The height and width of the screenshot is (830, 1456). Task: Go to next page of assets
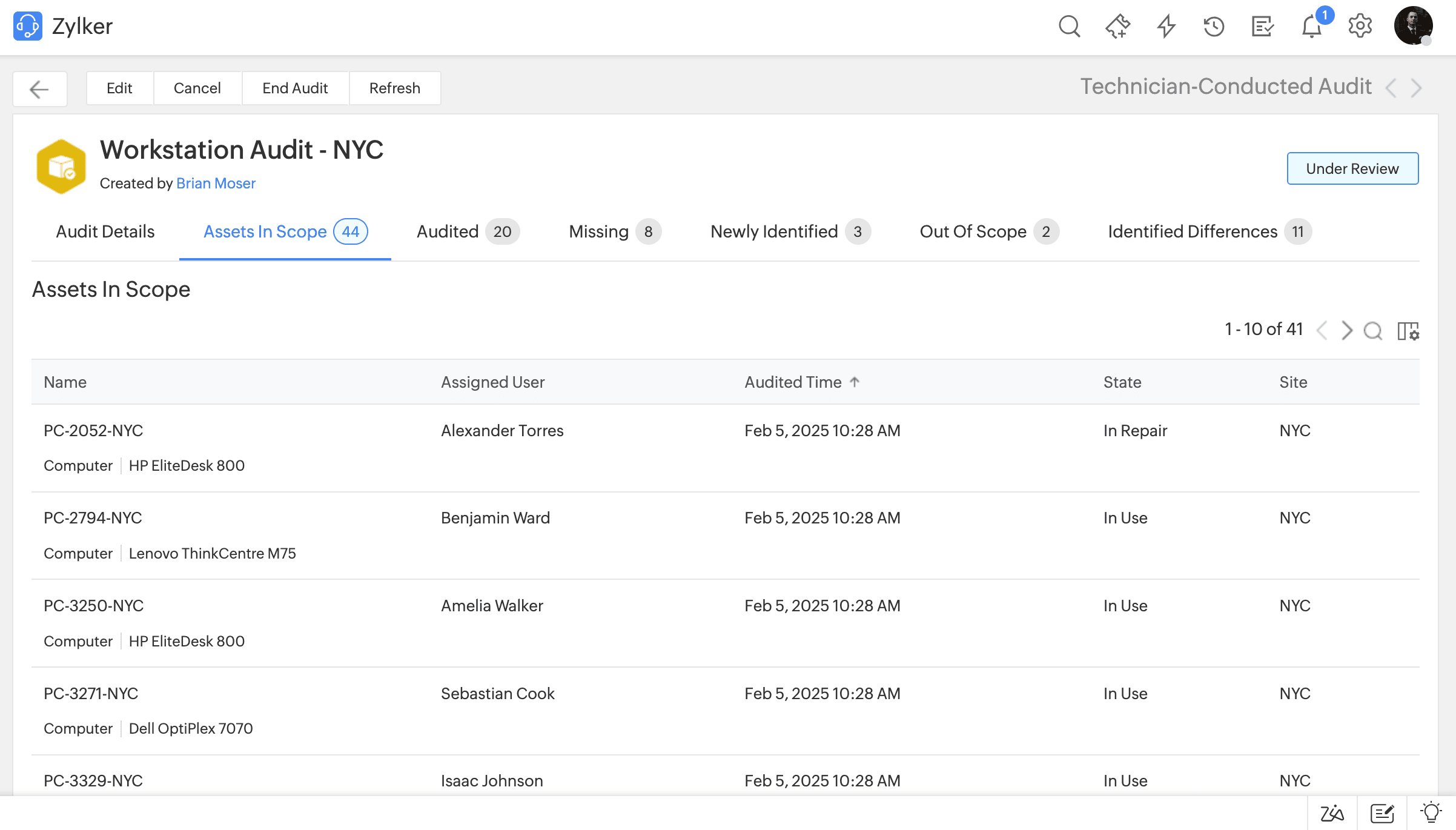1346,331
